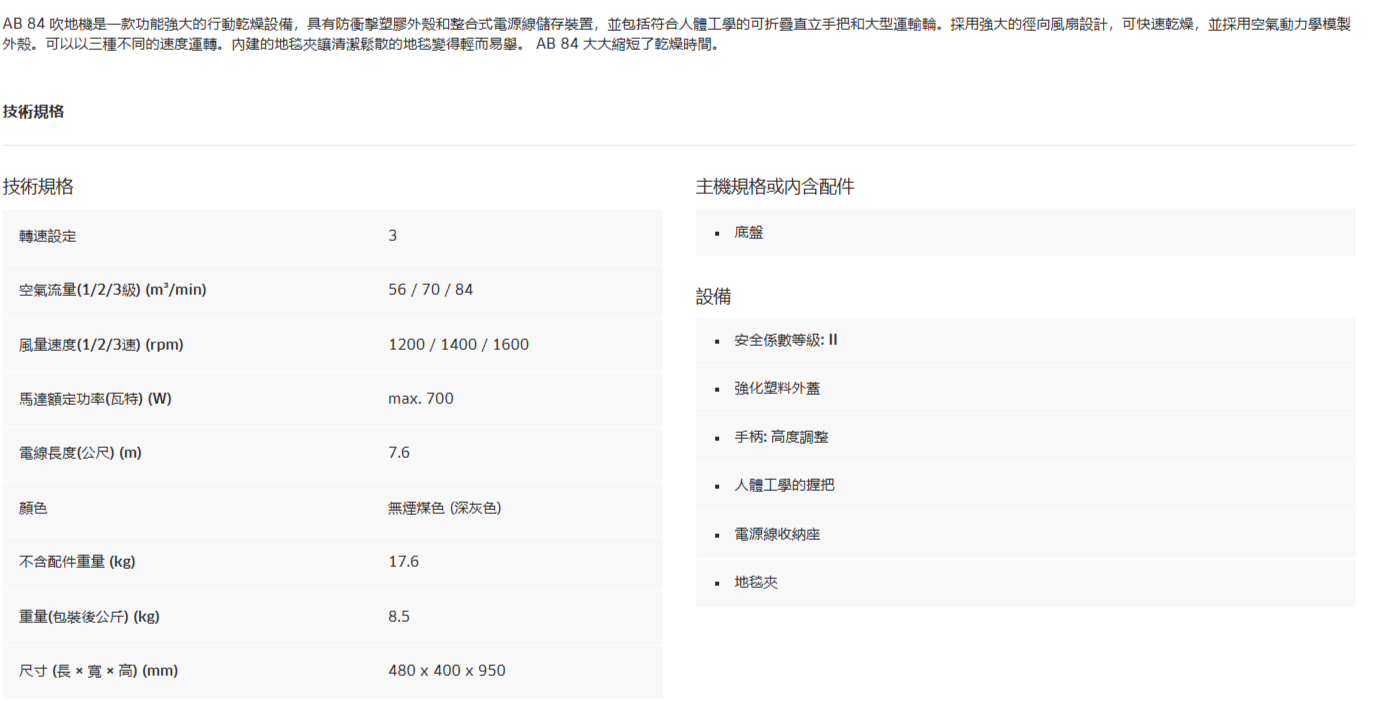
Task: Click the 空氣流量(1/2/3級) label
Action: click(113, 290)
